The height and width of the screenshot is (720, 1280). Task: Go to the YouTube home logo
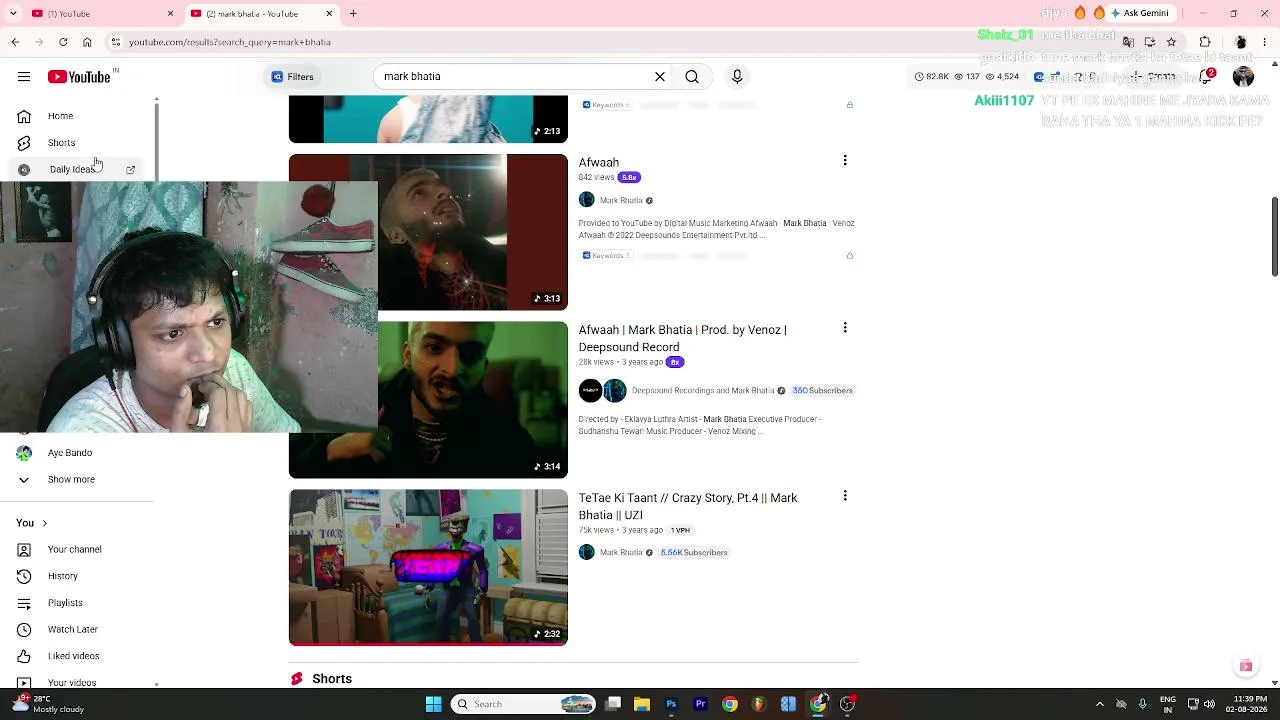point(79,77)
